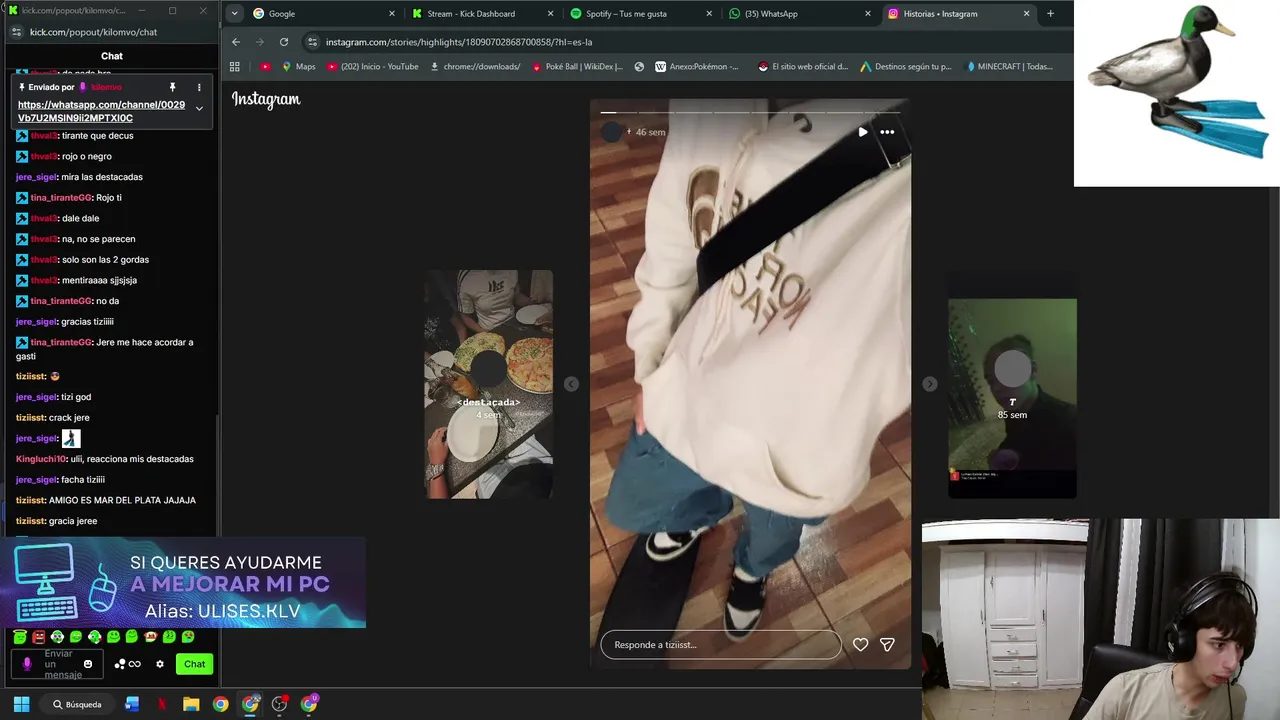Open the Windows Start menu
The height and width of the screenshot is (720, 1280).
pyautogui.click(x=21, y=704)
